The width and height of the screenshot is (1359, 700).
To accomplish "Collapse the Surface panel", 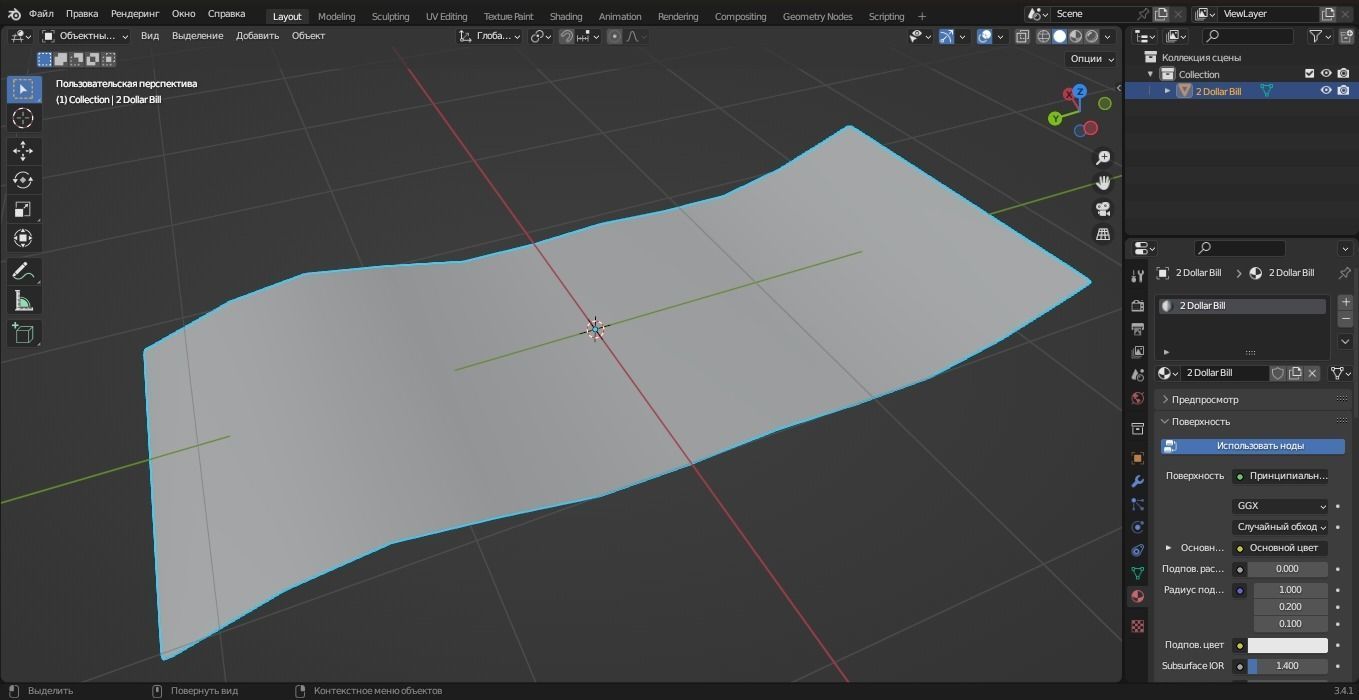I will (x=1200, y=422).
